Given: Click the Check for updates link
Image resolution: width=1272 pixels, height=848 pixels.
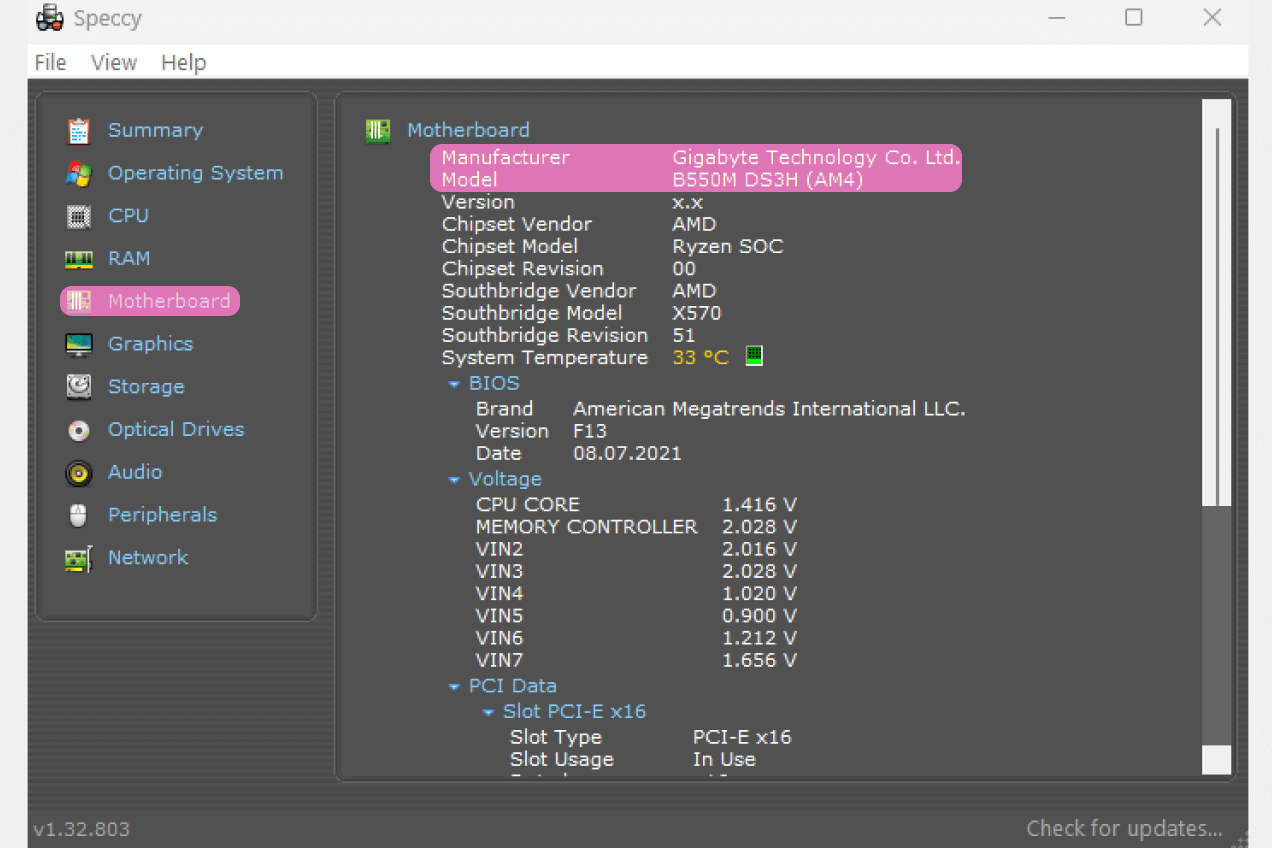Looking at the screenshot, I should (1124, 829).
